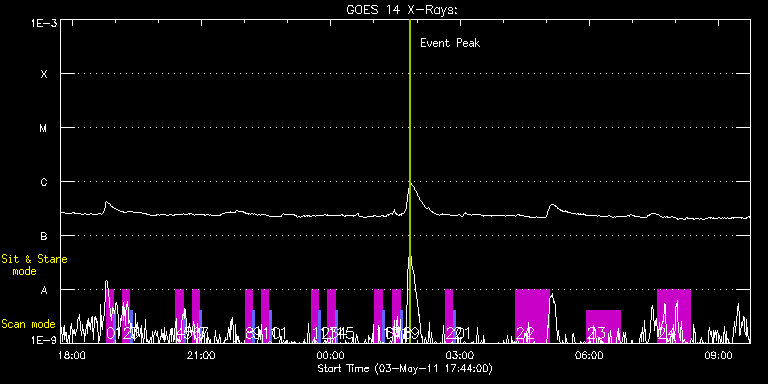Click upper X-ray curve peak at C level

coord(411,184)
